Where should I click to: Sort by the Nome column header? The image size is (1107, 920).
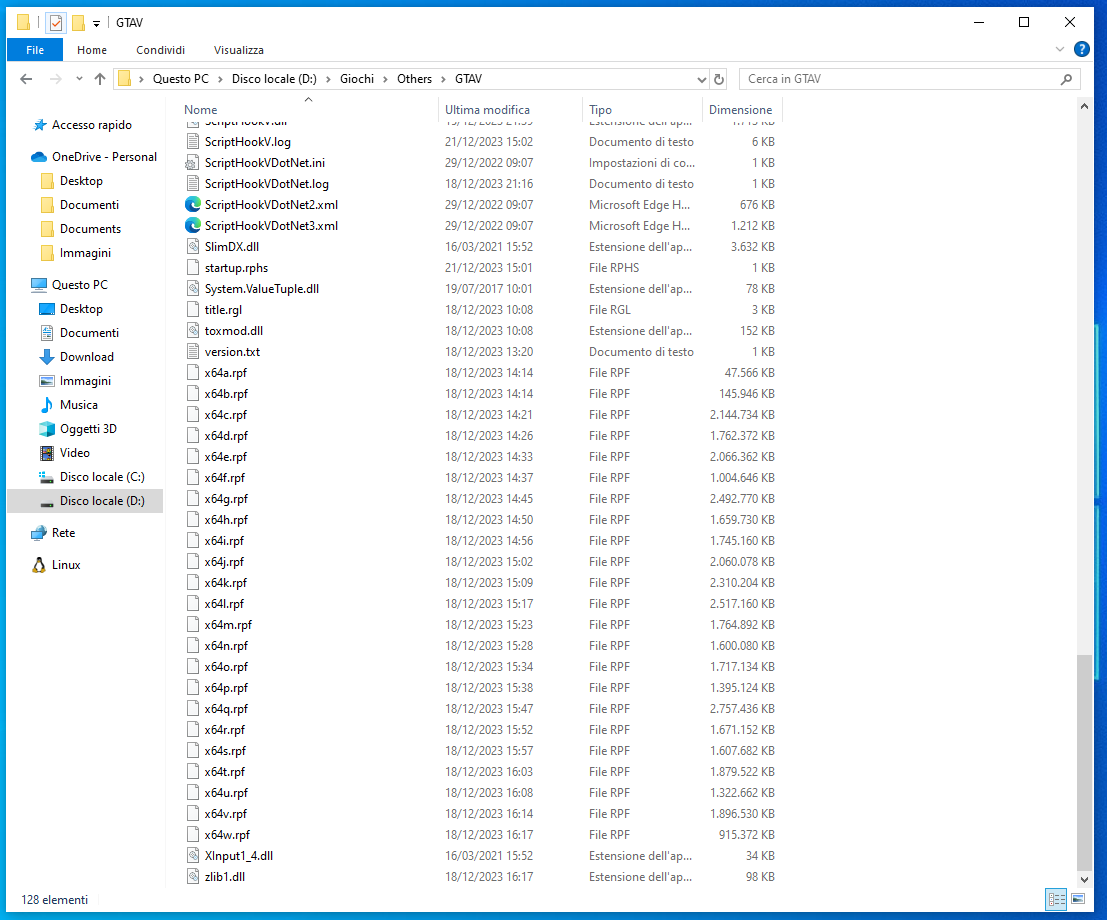[308, 109]
